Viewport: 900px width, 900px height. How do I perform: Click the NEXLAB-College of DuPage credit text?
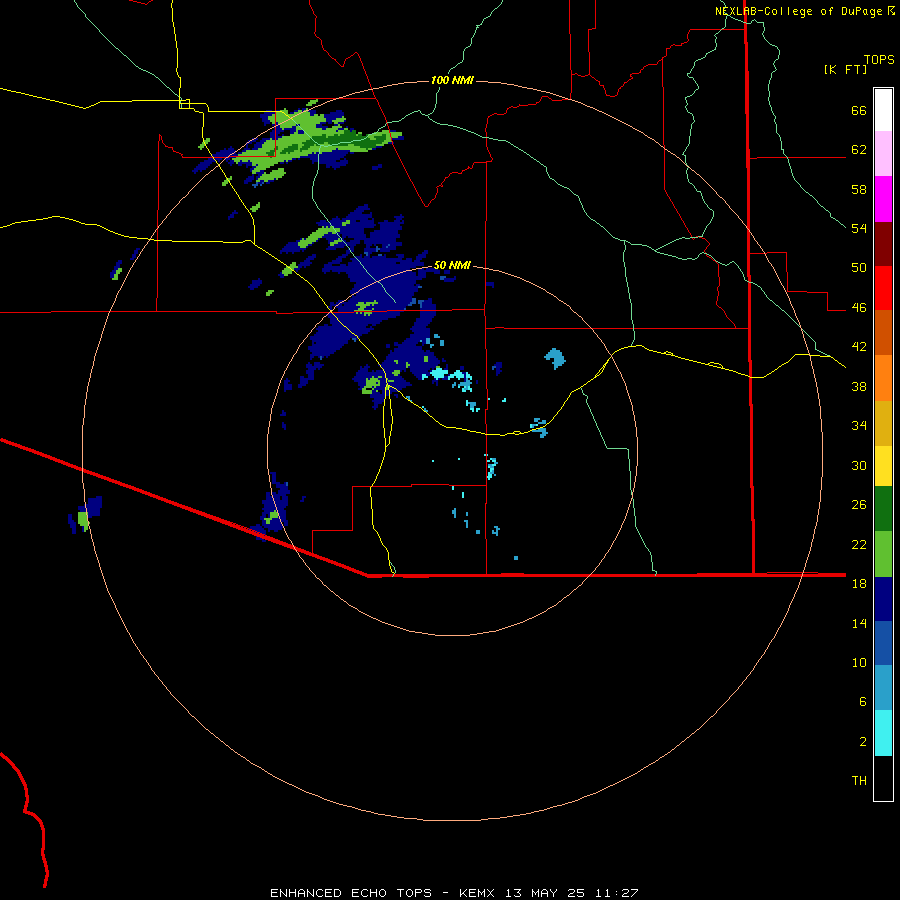coord(798,11)
